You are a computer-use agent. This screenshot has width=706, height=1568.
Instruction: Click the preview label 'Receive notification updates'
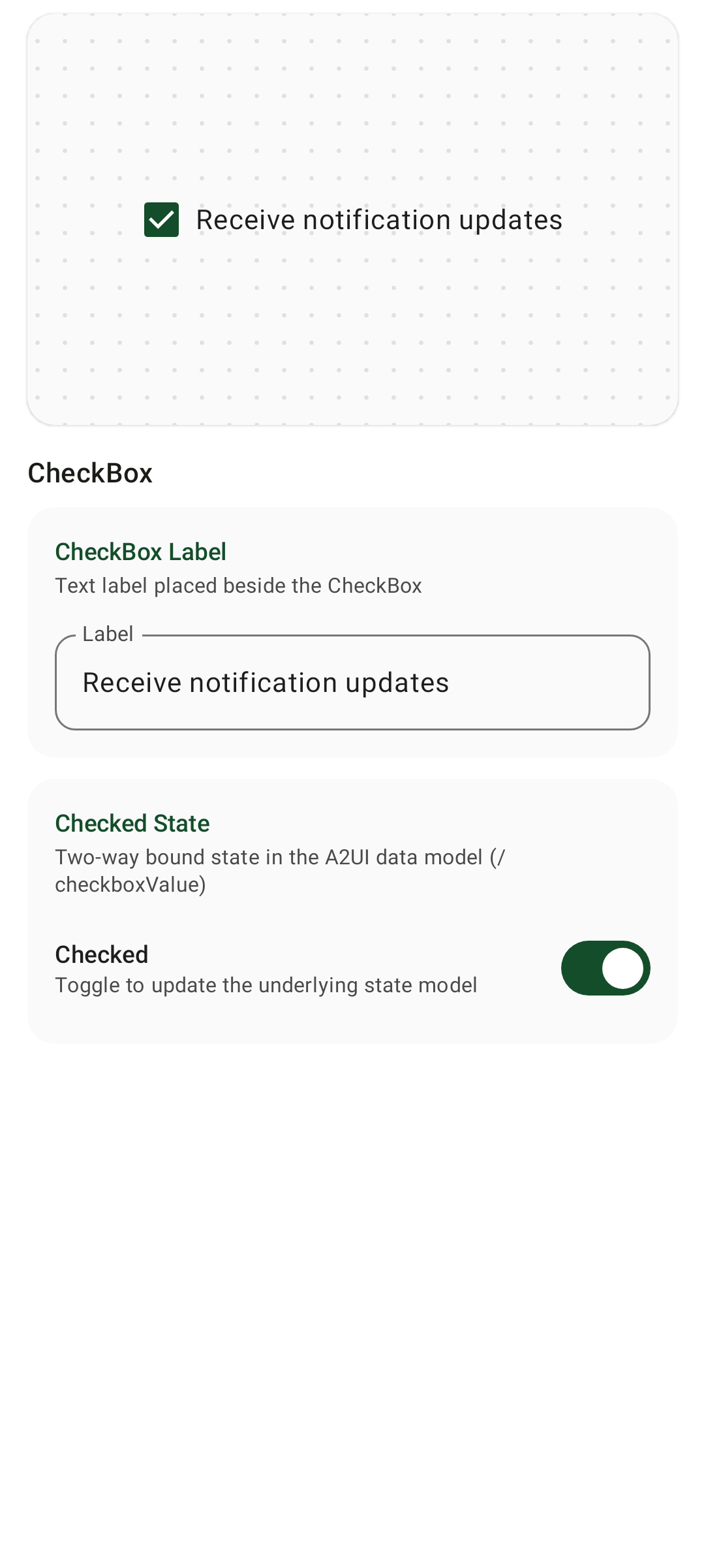[379, 220]
